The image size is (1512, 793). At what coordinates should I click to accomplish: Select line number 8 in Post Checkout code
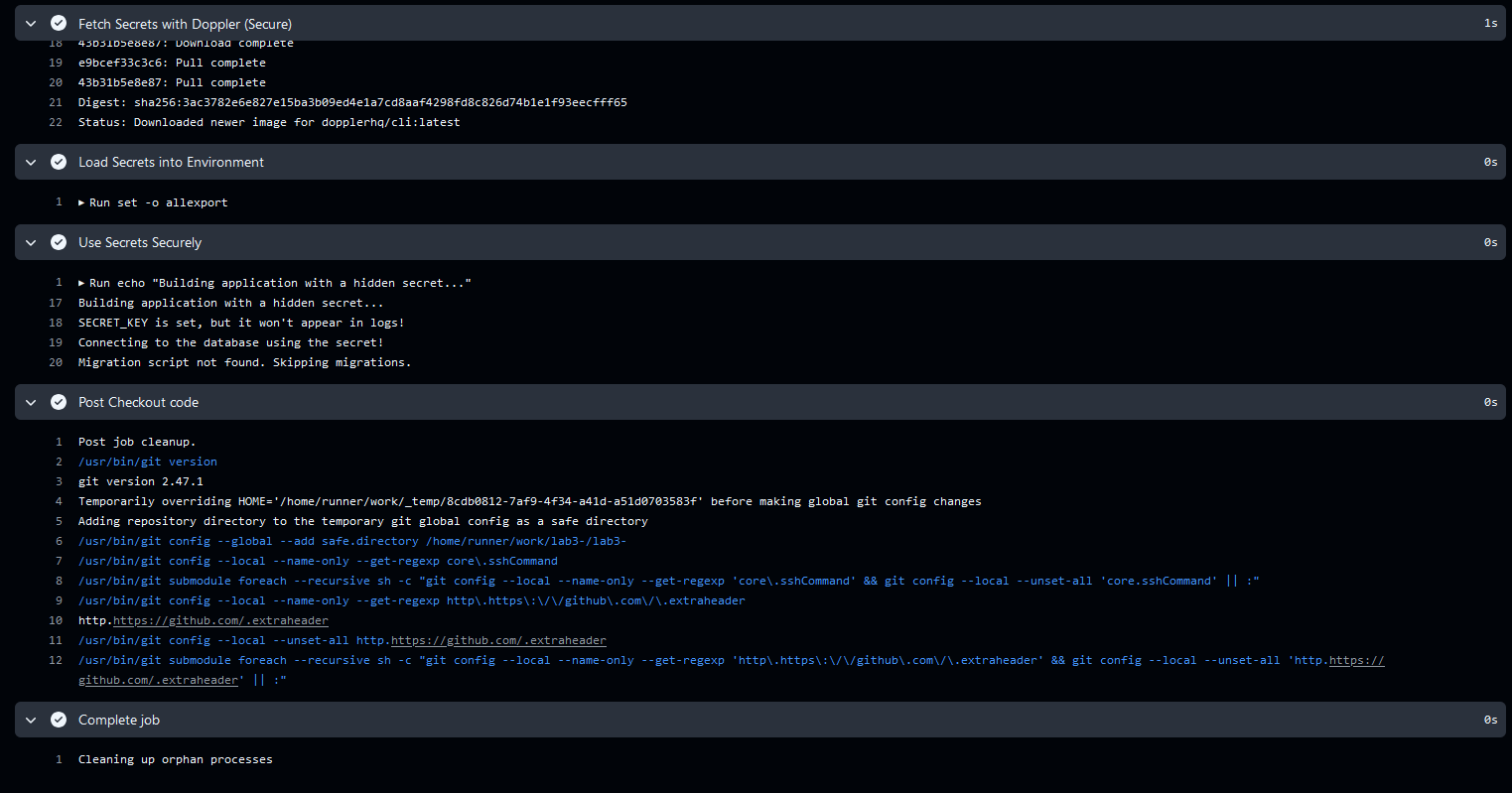59,581
